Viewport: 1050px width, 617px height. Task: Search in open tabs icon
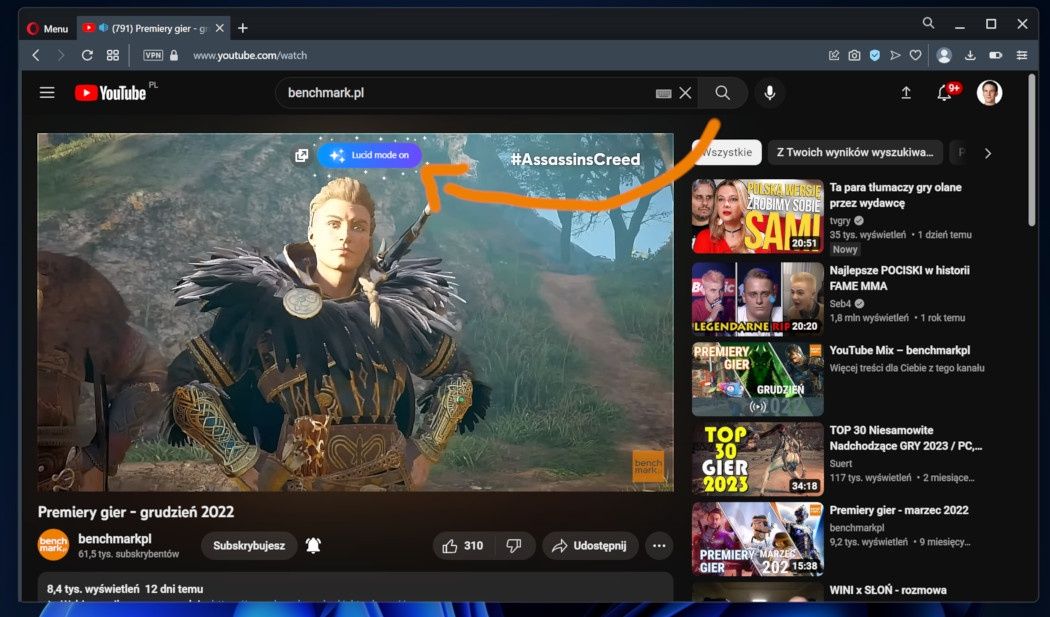click(928, 23)
